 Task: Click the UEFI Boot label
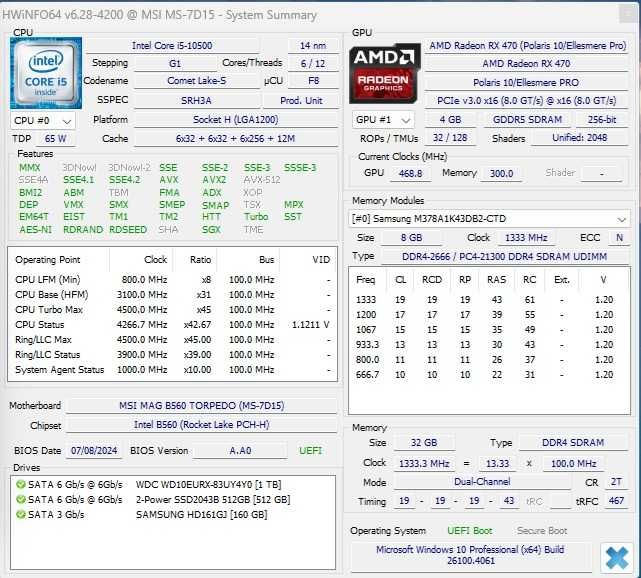pyautogui.click(x=469, y=531)
